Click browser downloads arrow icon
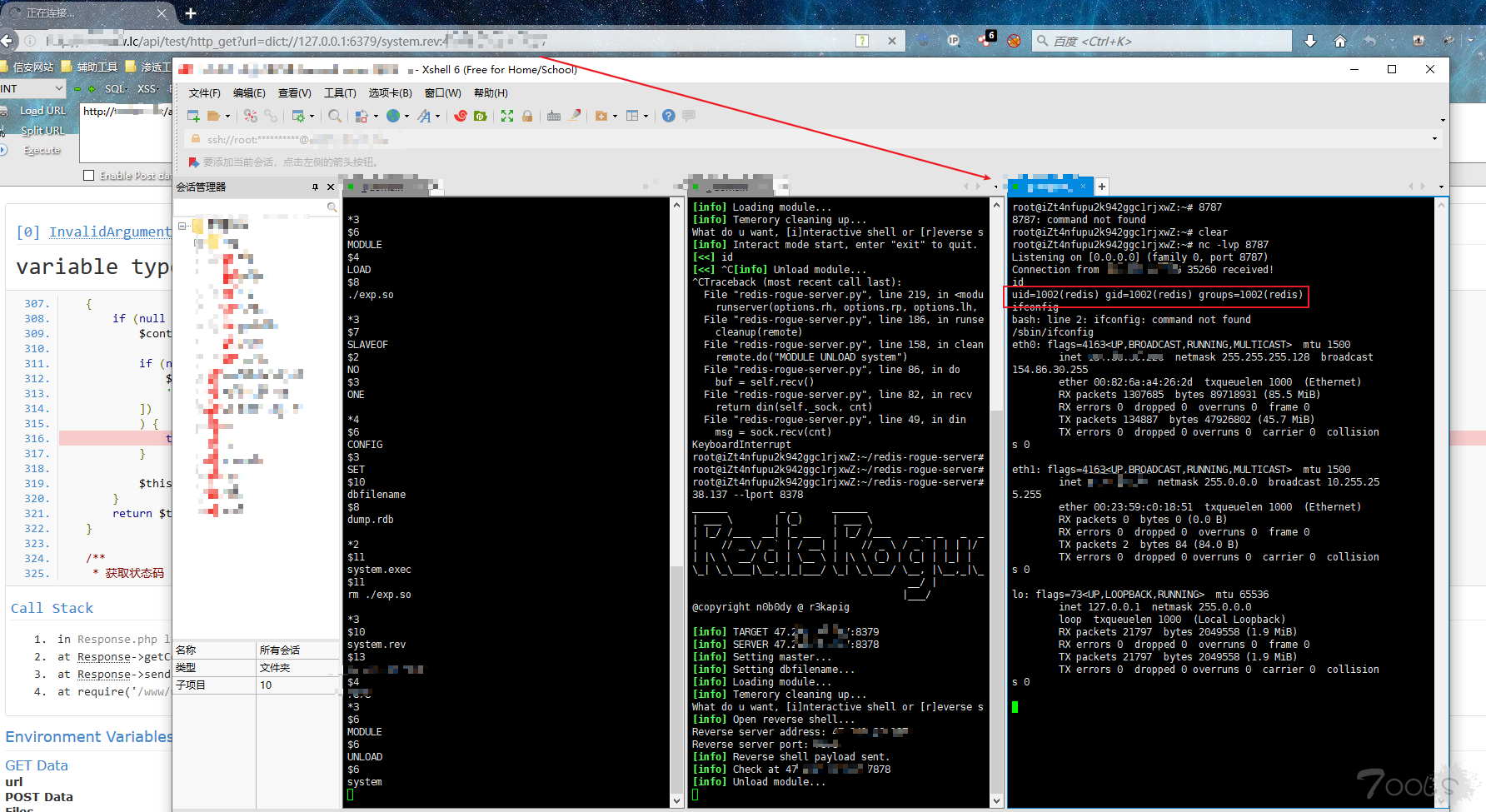Viewport: 1486px width, 812px height. (1310, 41)
